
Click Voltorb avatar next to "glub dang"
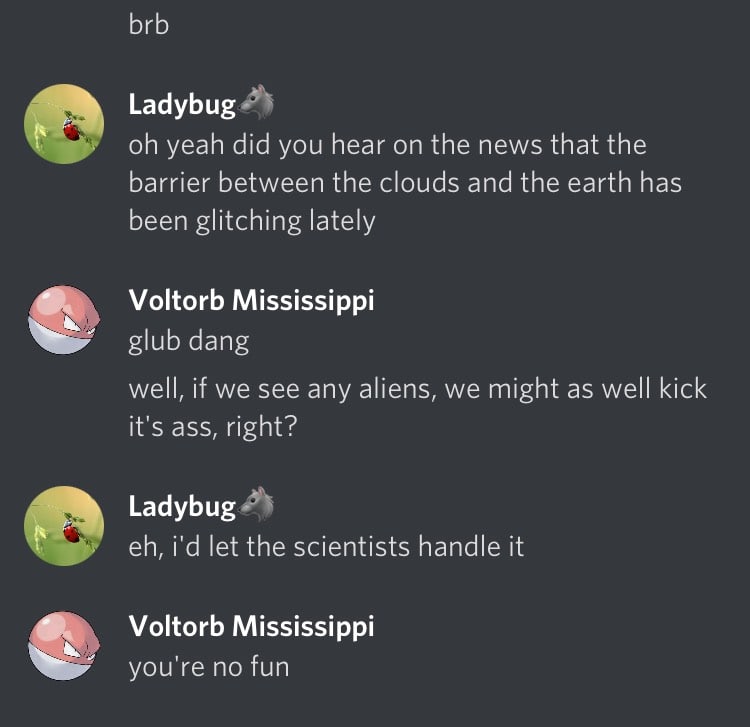64,320
